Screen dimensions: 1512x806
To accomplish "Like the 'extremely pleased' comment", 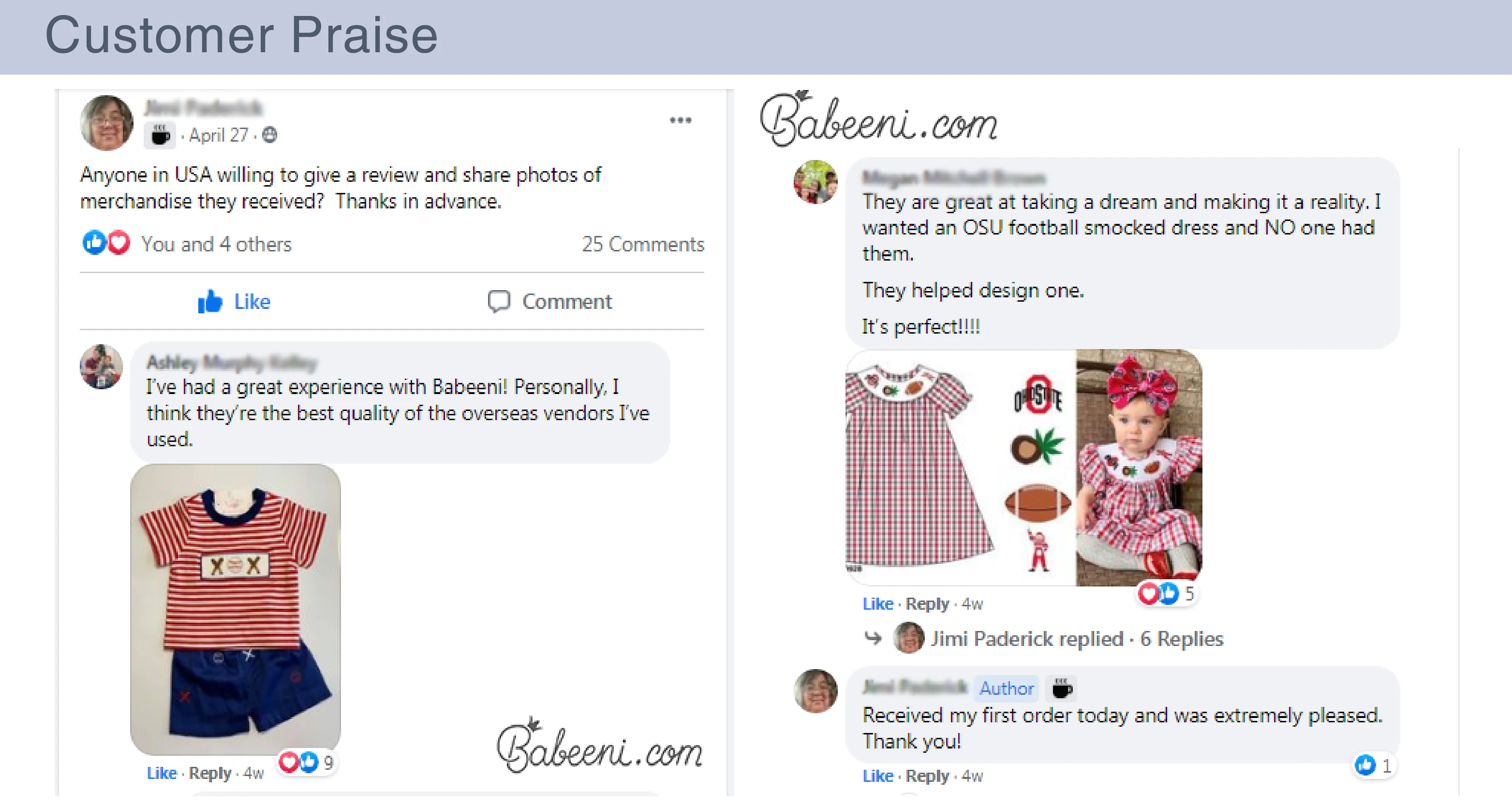I will pos(877,776).
